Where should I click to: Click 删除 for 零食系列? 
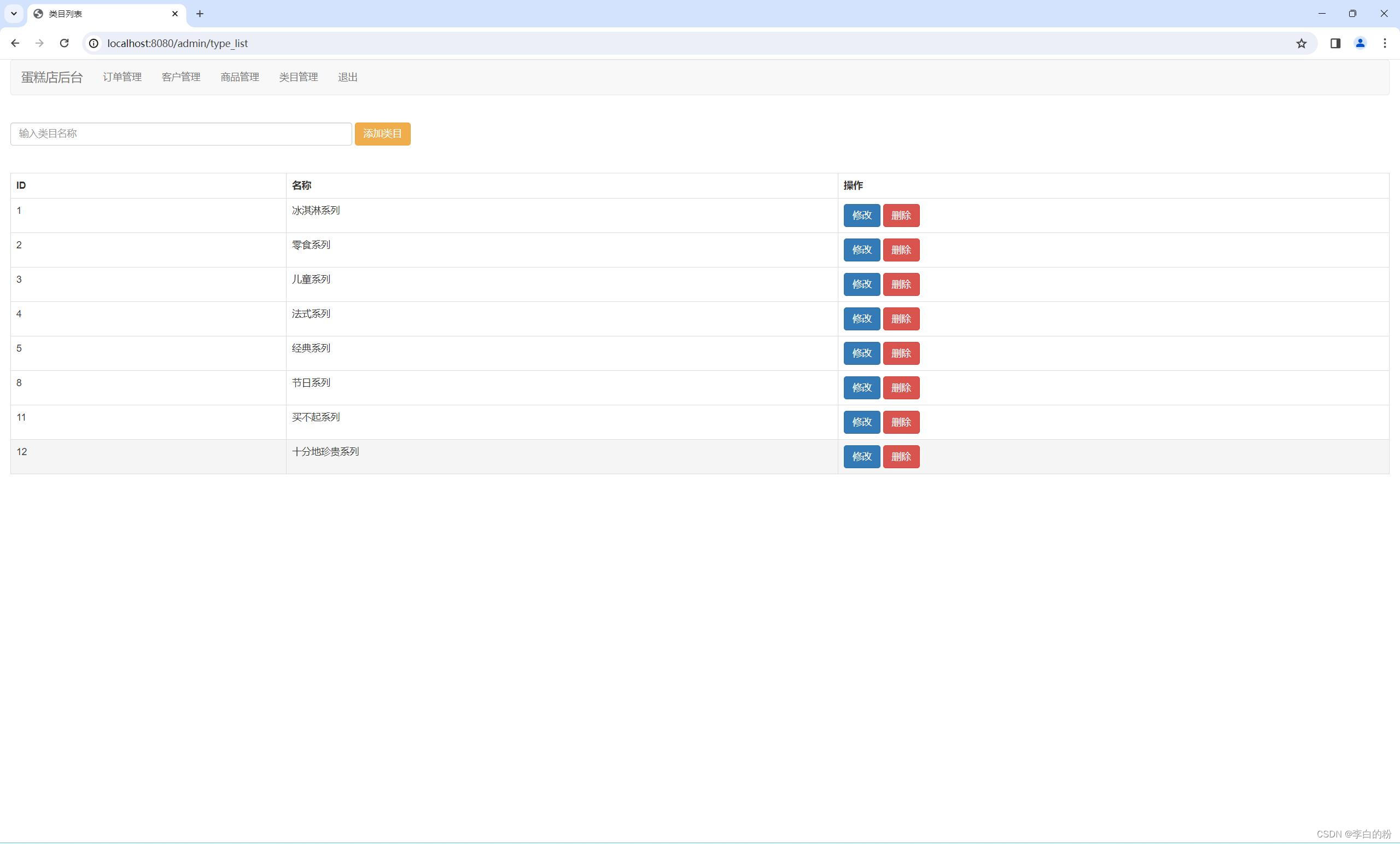click(x=901, y=250)
